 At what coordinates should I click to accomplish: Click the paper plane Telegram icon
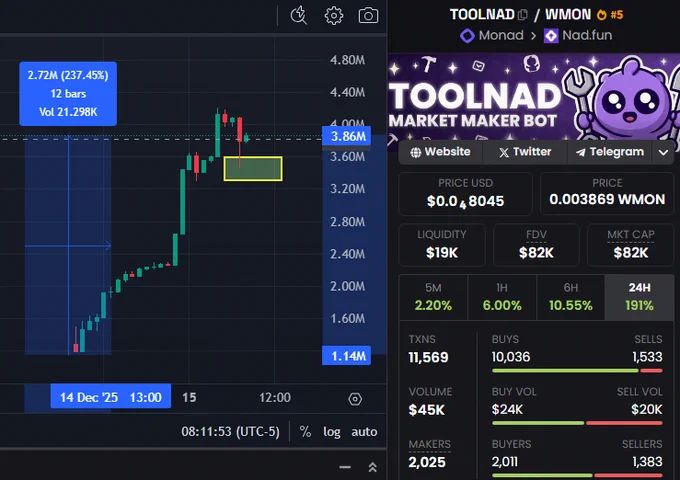click(x=580, y=152)
